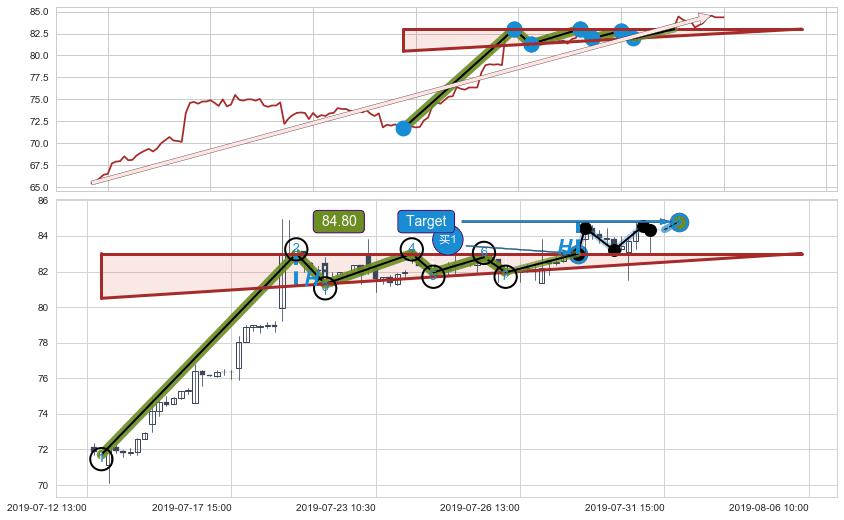
Task: Select the black dot at the V-shape bottom
Action: (x=615, y=250)
